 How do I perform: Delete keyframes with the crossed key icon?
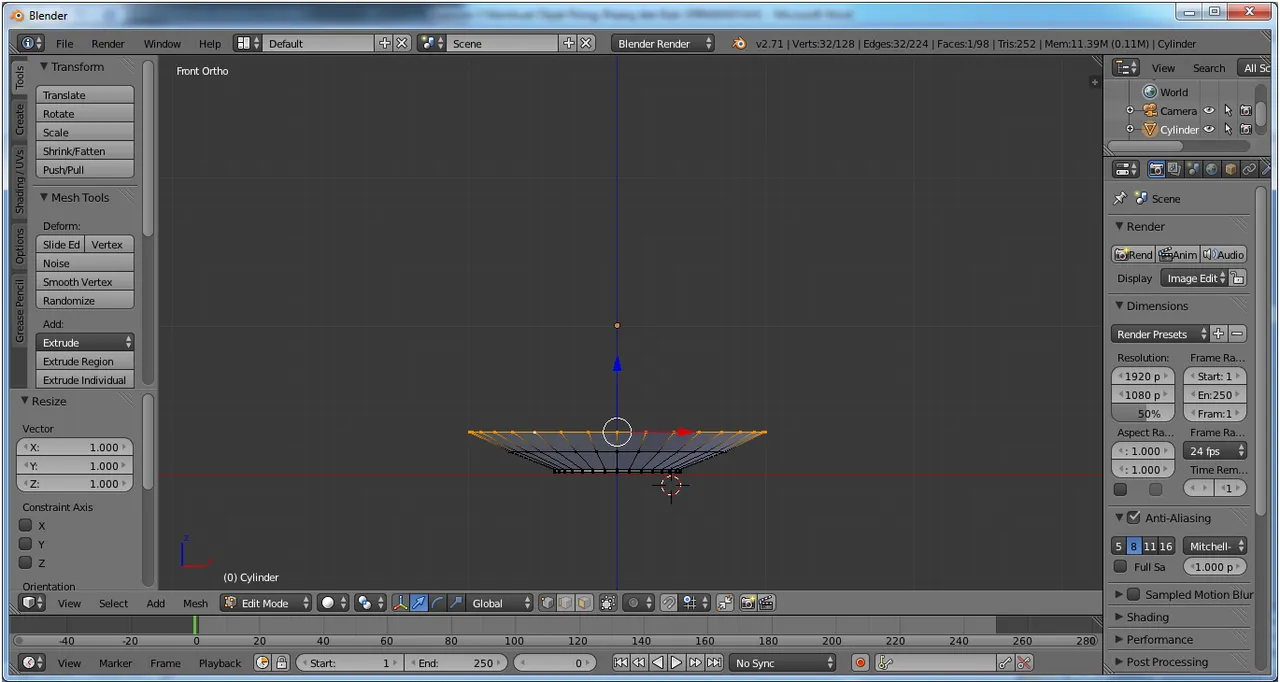1024,663
